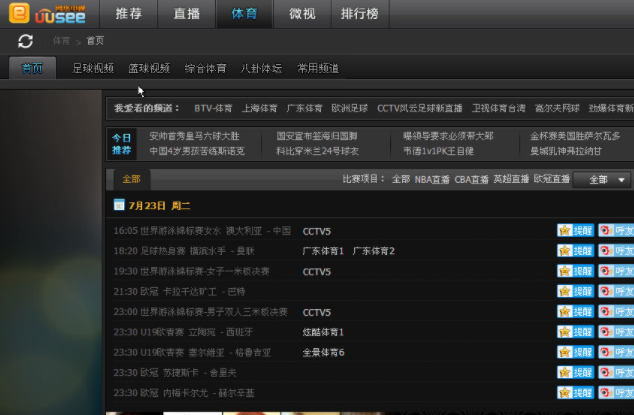The width and height of the screenshot is (634, 415).
Task: Open CCTV风云足球新直播 channel
Action: 420,108
